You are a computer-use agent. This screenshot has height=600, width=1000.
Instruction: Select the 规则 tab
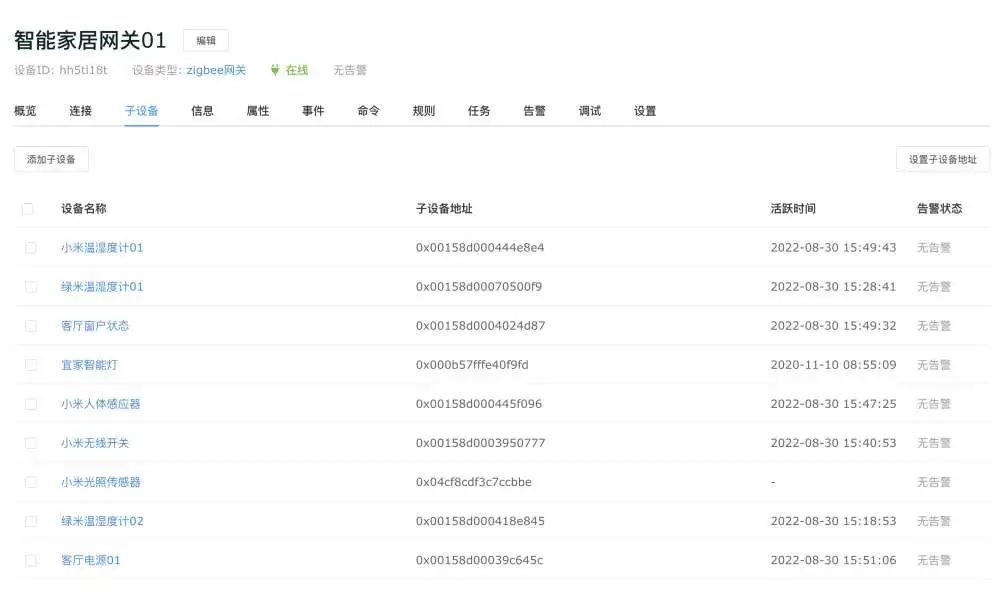click(x=423, y=111)
